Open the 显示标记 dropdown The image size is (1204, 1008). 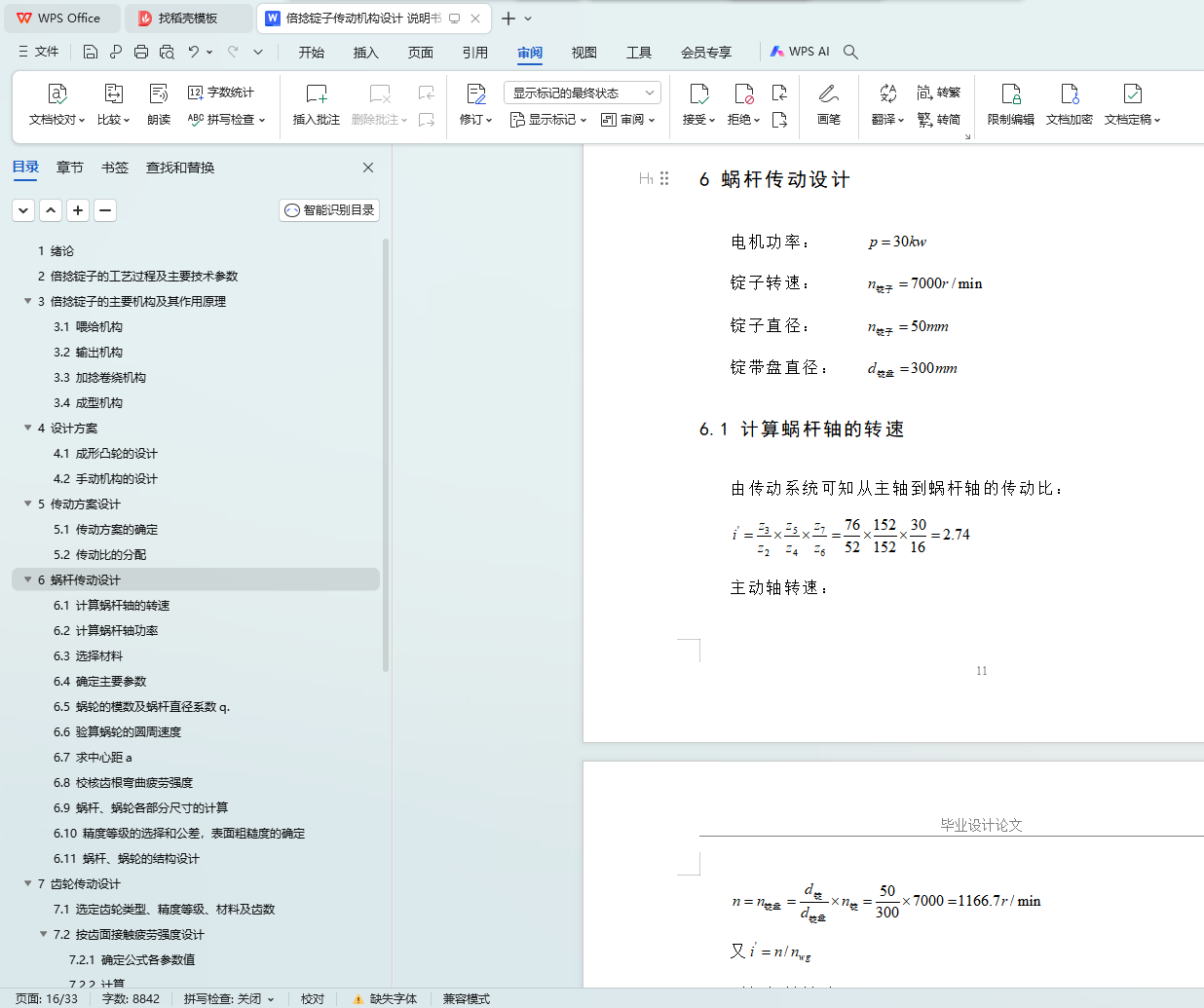tap(548, 120)
